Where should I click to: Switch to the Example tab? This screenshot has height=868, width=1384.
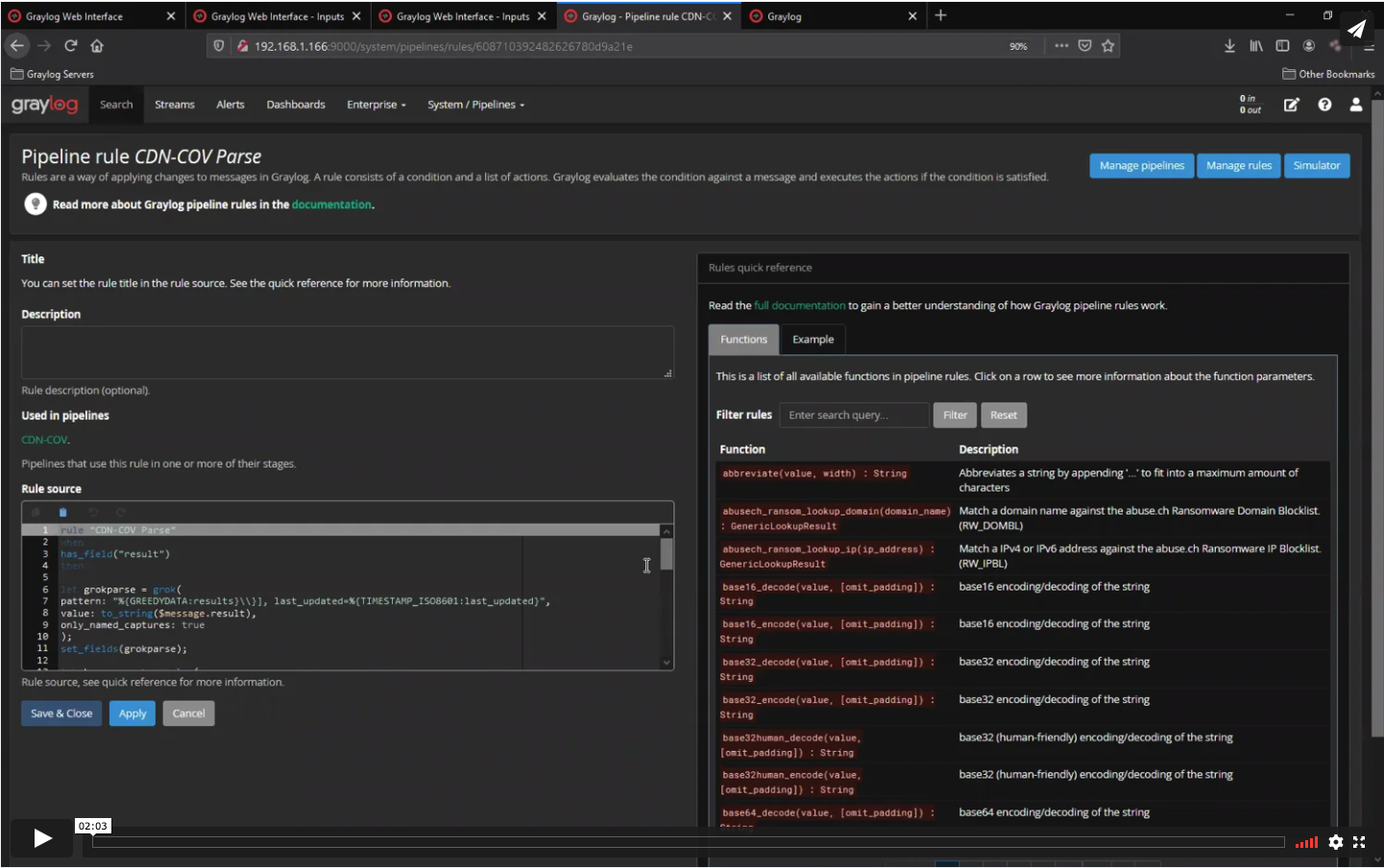[x=813, y=339]
